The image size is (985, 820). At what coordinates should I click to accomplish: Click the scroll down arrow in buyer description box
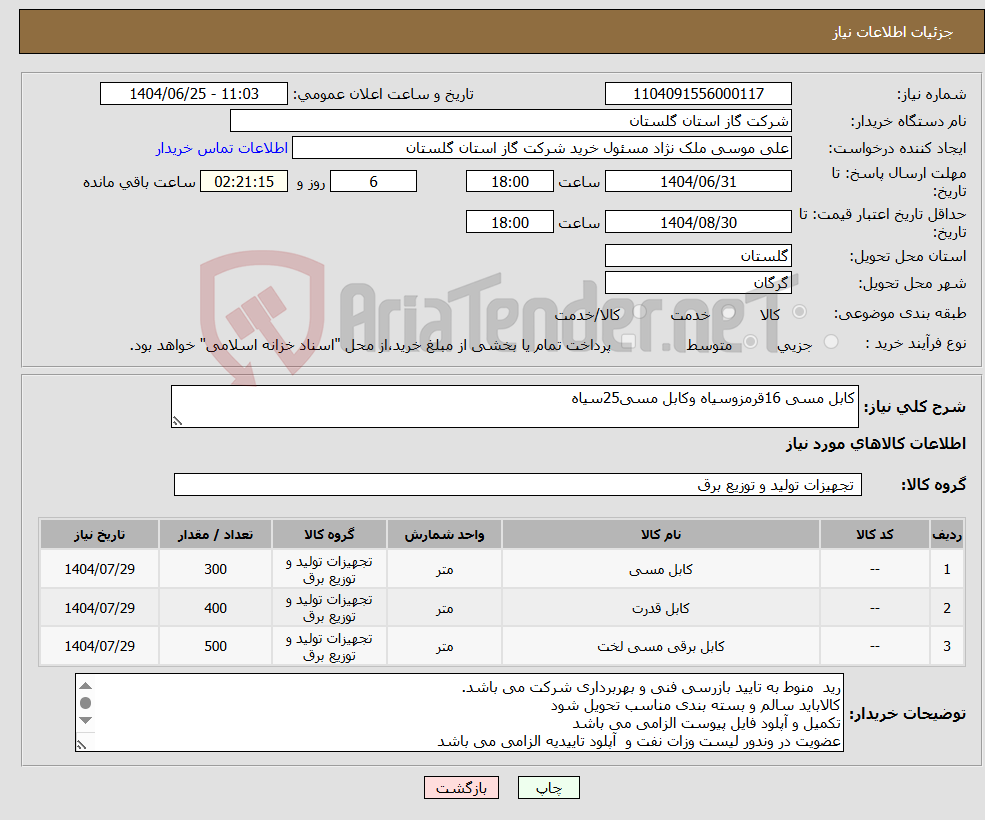(86, 721)
